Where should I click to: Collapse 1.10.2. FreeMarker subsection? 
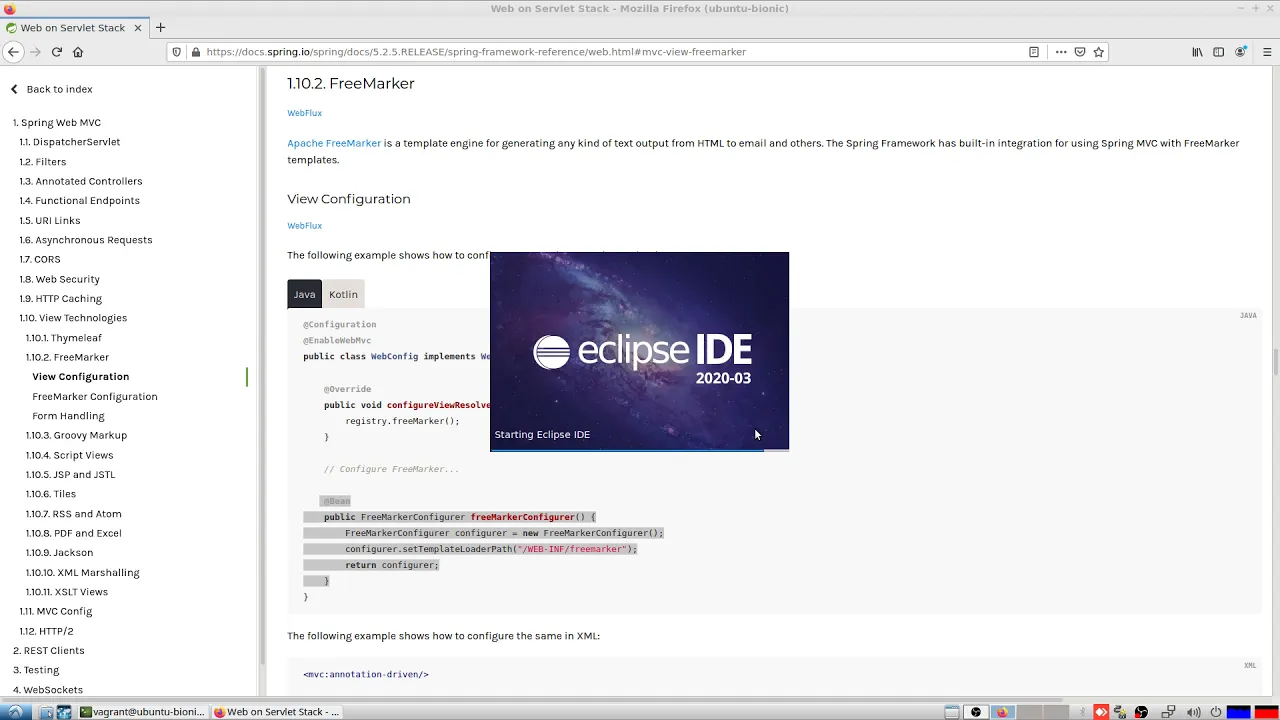[67, 357]
